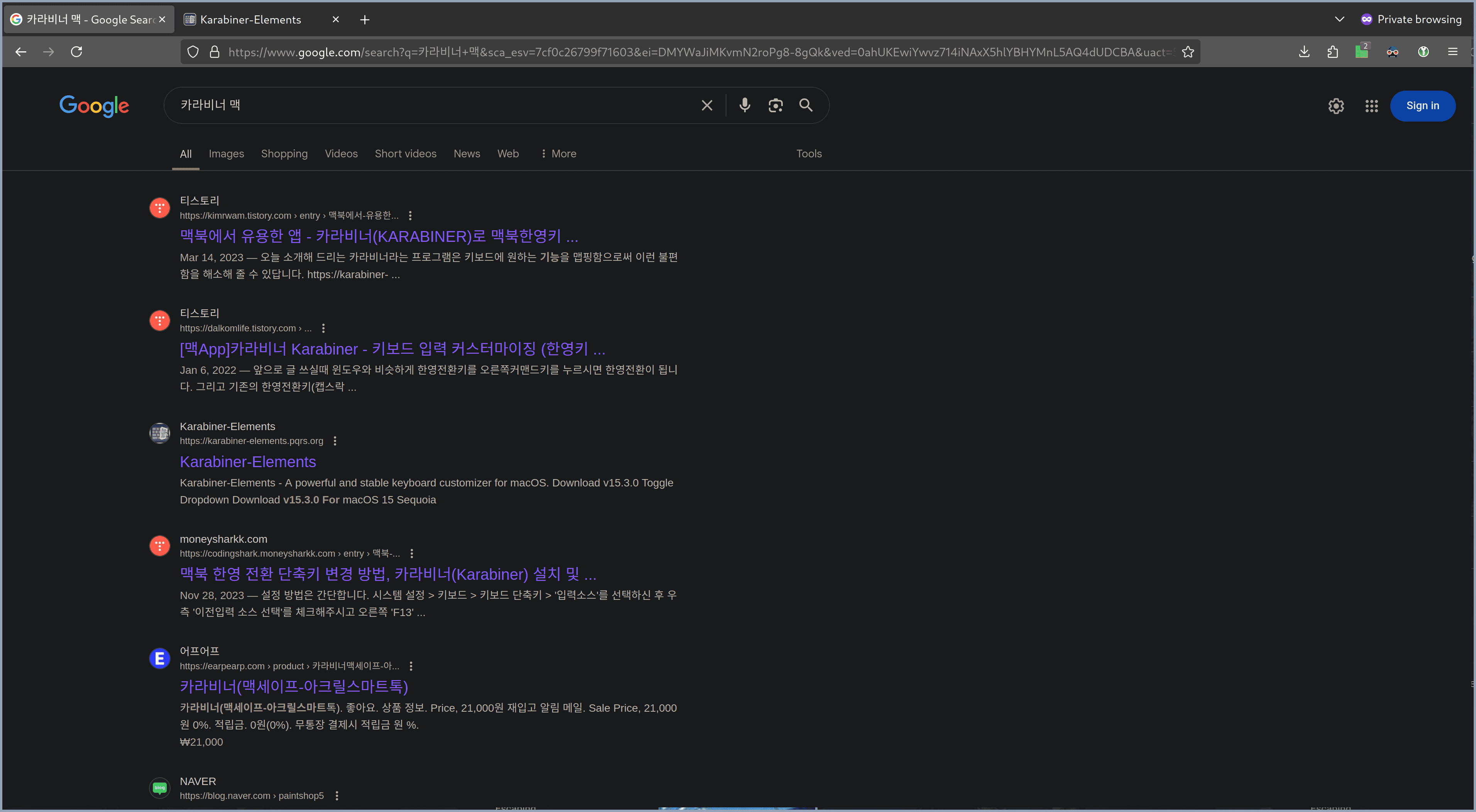1476x812 pixels.
Task: Click the Private browsing indicator
Action: pos(1411,19)
